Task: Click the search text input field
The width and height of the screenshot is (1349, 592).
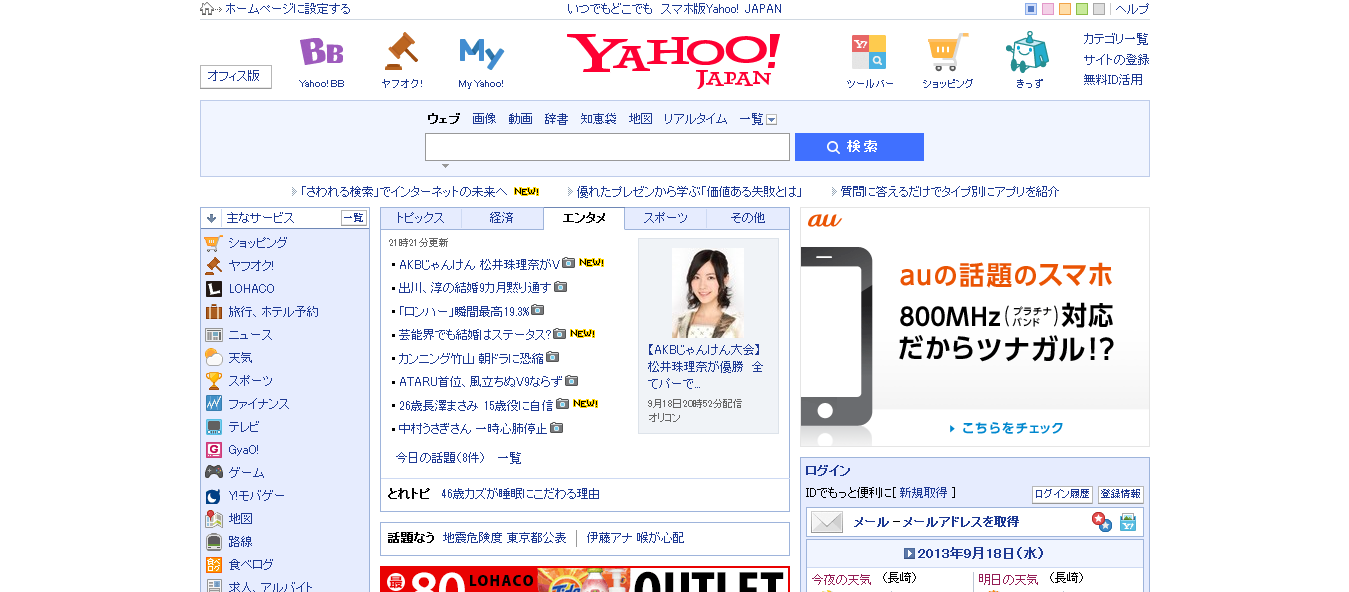Action: click(607, 147)
